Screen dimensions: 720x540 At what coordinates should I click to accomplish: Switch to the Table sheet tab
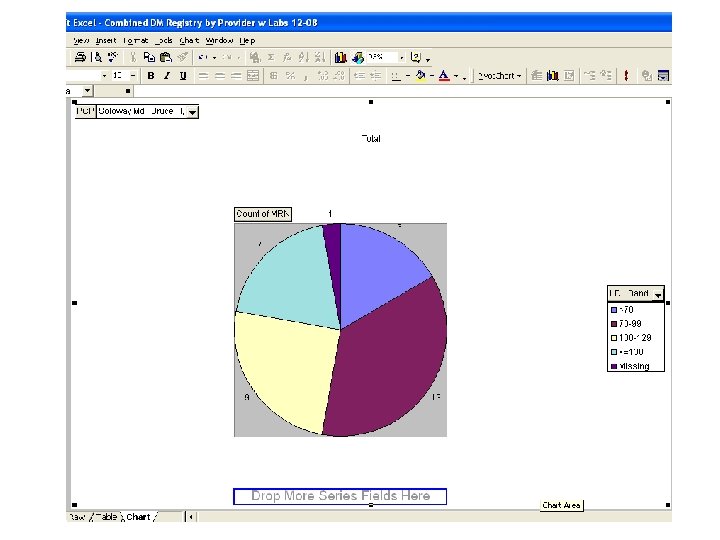click(x=106, y=517)
